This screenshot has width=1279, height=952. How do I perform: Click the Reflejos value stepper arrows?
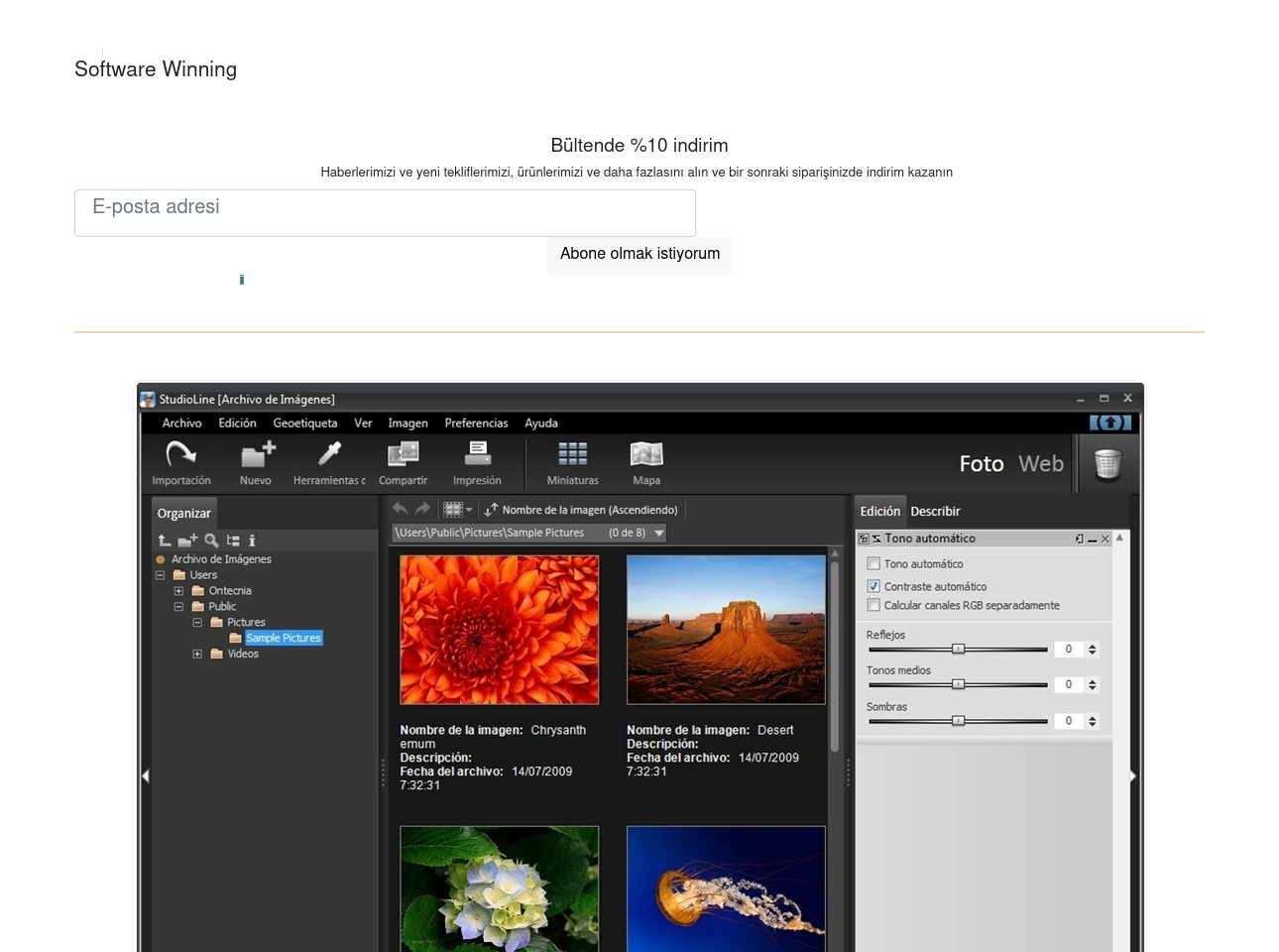pyautogui.click(x=1093, y=650)
